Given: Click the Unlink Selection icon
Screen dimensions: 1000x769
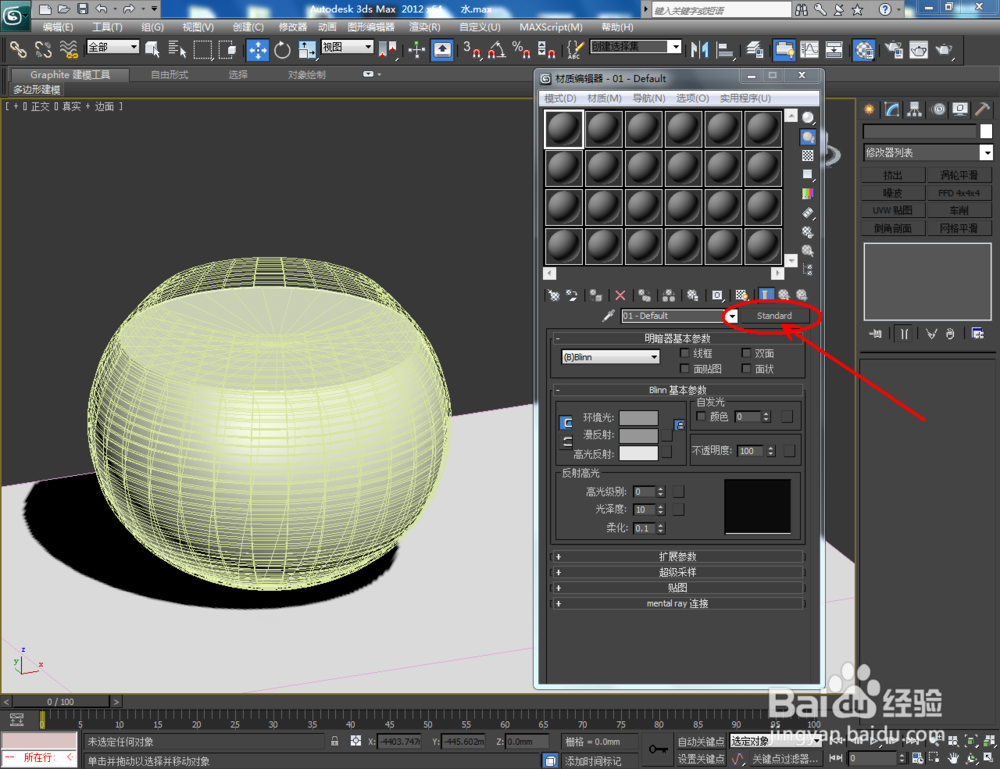Looking at the screenshot, I should [43, 49].
